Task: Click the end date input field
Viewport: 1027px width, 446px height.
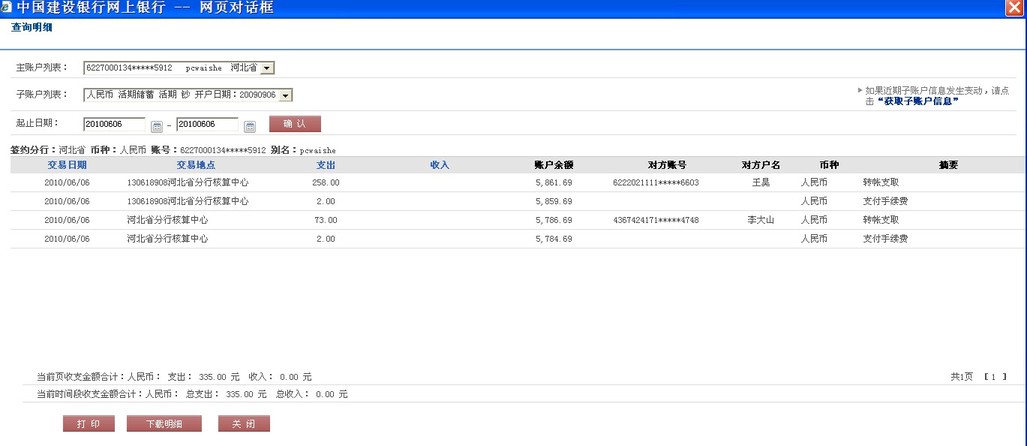Action: (207, 124)
